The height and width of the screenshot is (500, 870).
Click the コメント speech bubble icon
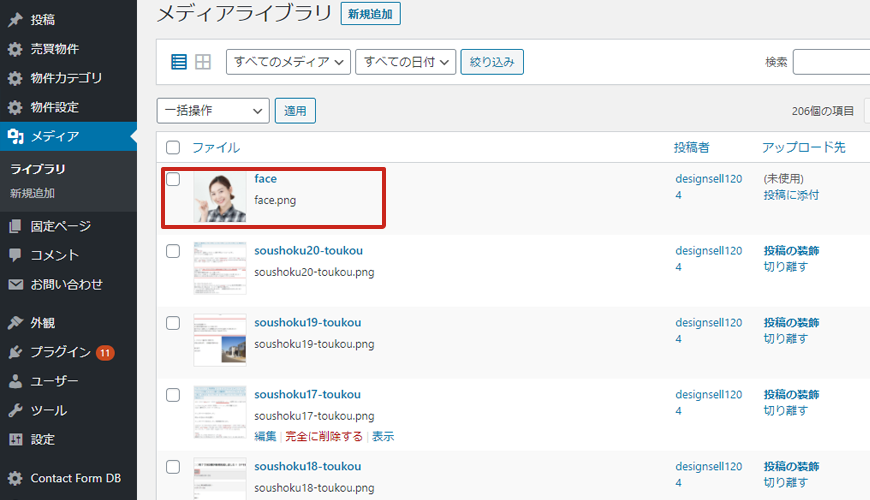tap(15, 255)
